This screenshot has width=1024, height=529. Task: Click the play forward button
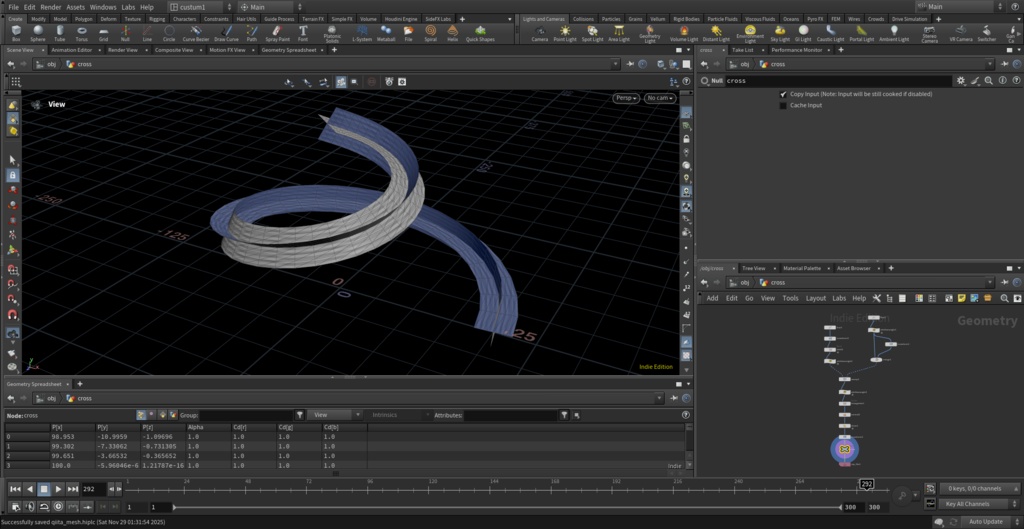(x=58, y=489)
